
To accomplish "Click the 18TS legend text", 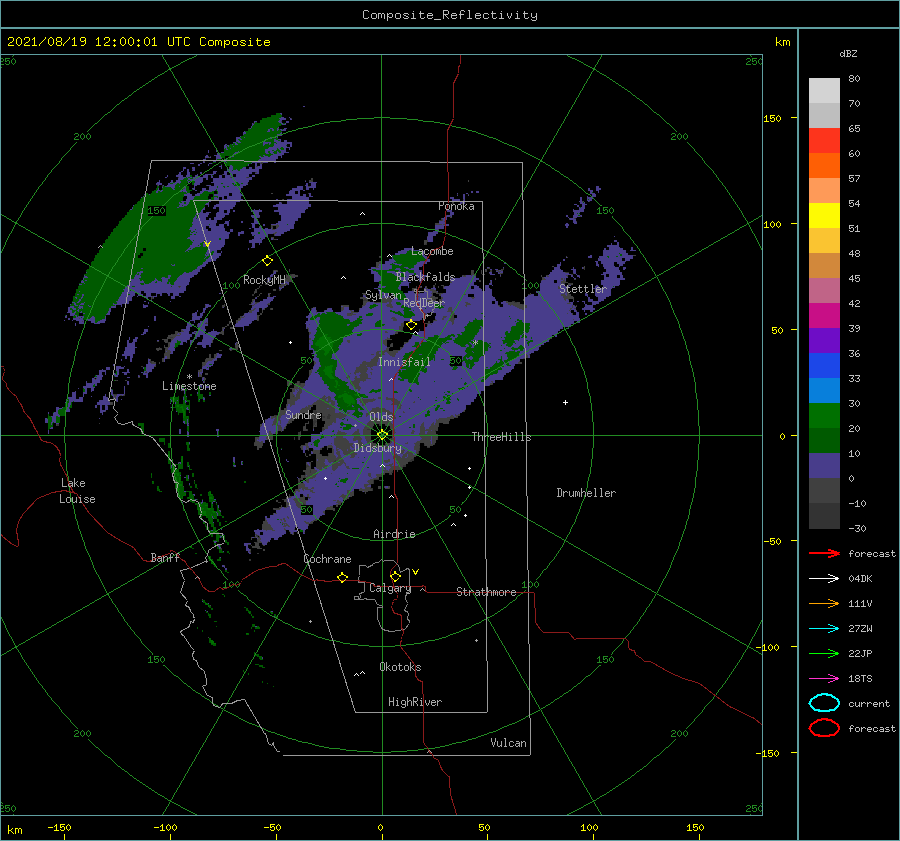I will pos(860,679).
